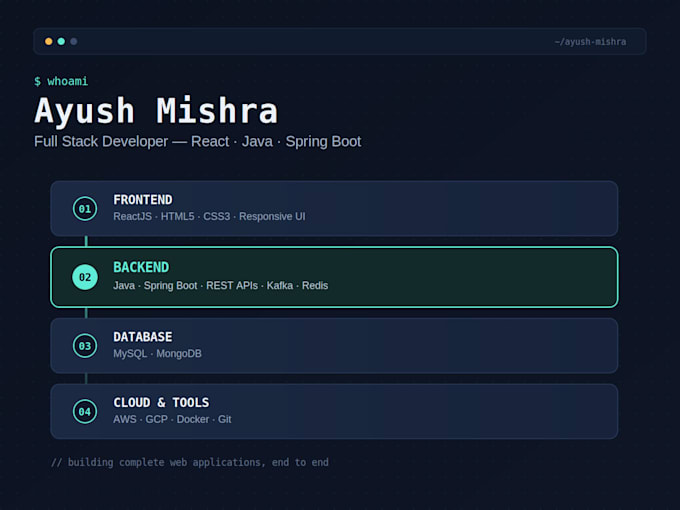Click the Full Stack Developer subtitle
680x510 pixels.
197,142
